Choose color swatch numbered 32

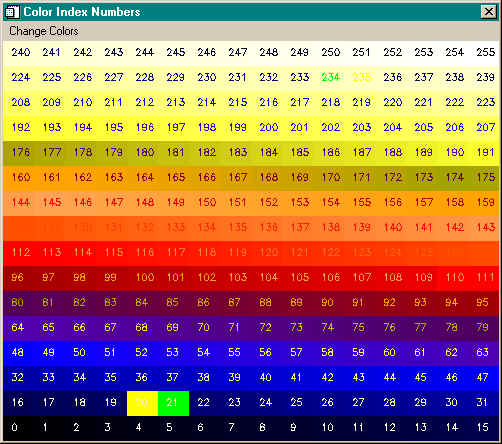coord(19,378)
